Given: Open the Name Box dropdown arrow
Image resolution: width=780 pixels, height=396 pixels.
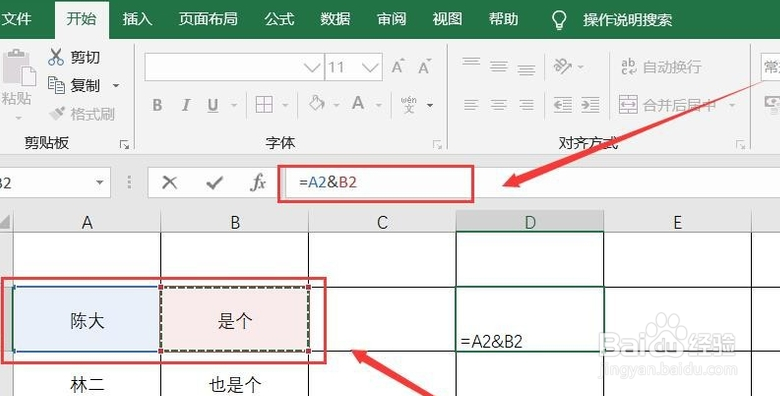Looking at the screenshot, I should tap(99, 183).
